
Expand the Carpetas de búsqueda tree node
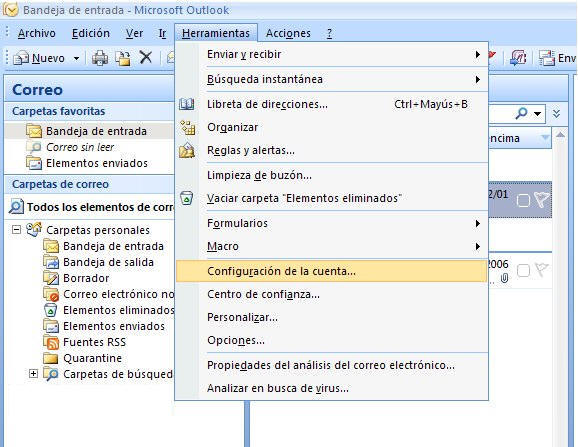click(33, 374)
